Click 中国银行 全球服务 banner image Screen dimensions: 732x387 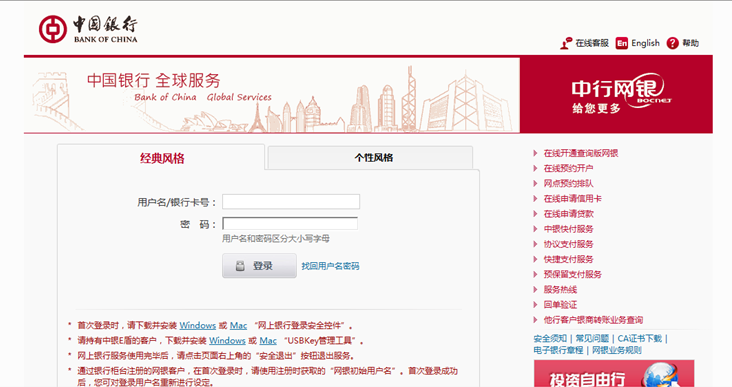tap(272, 95)
